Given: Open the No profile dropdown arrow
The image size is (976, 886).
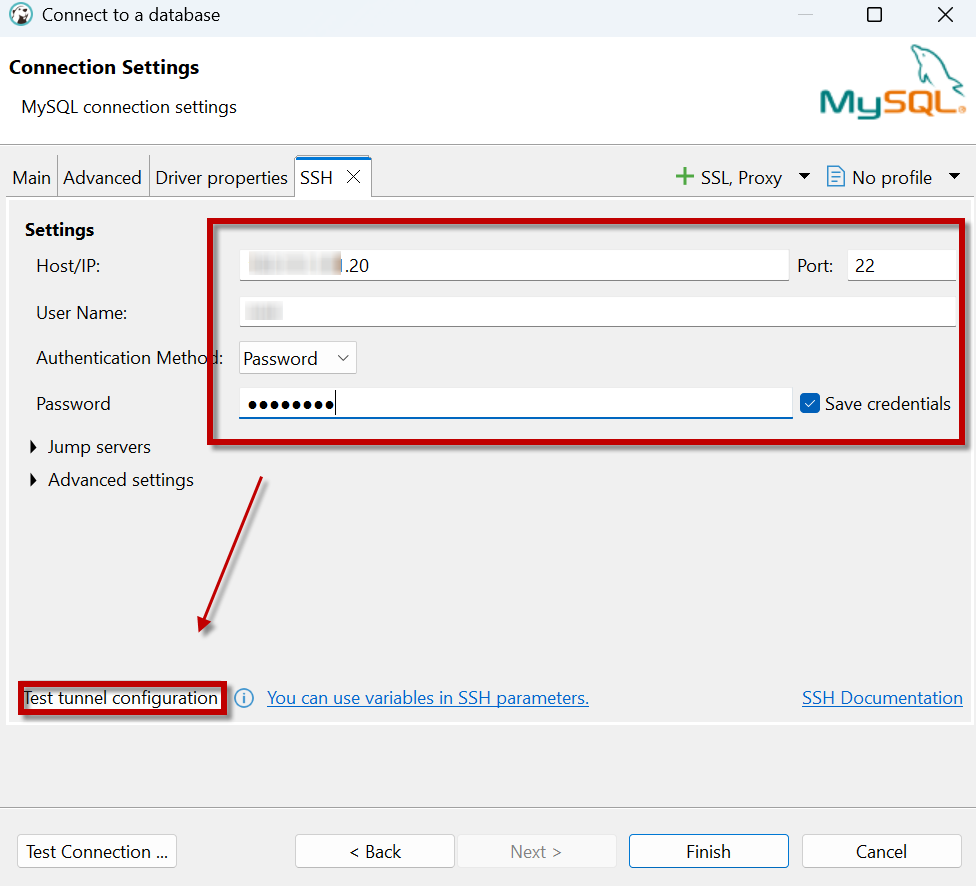Looking at the screenshot, I should pyautogui.click(x=954, y=177).
